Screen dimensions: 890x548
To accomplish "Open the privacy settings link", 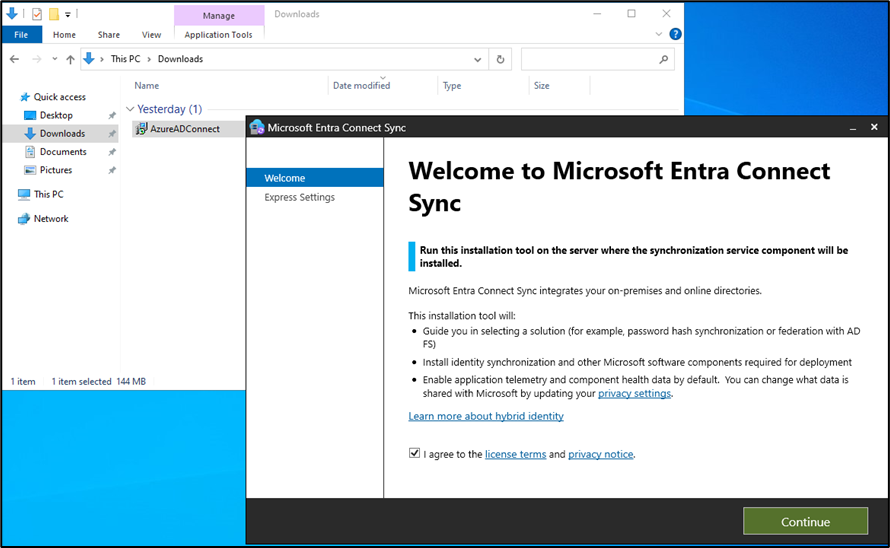I will [x=634, y=394].
